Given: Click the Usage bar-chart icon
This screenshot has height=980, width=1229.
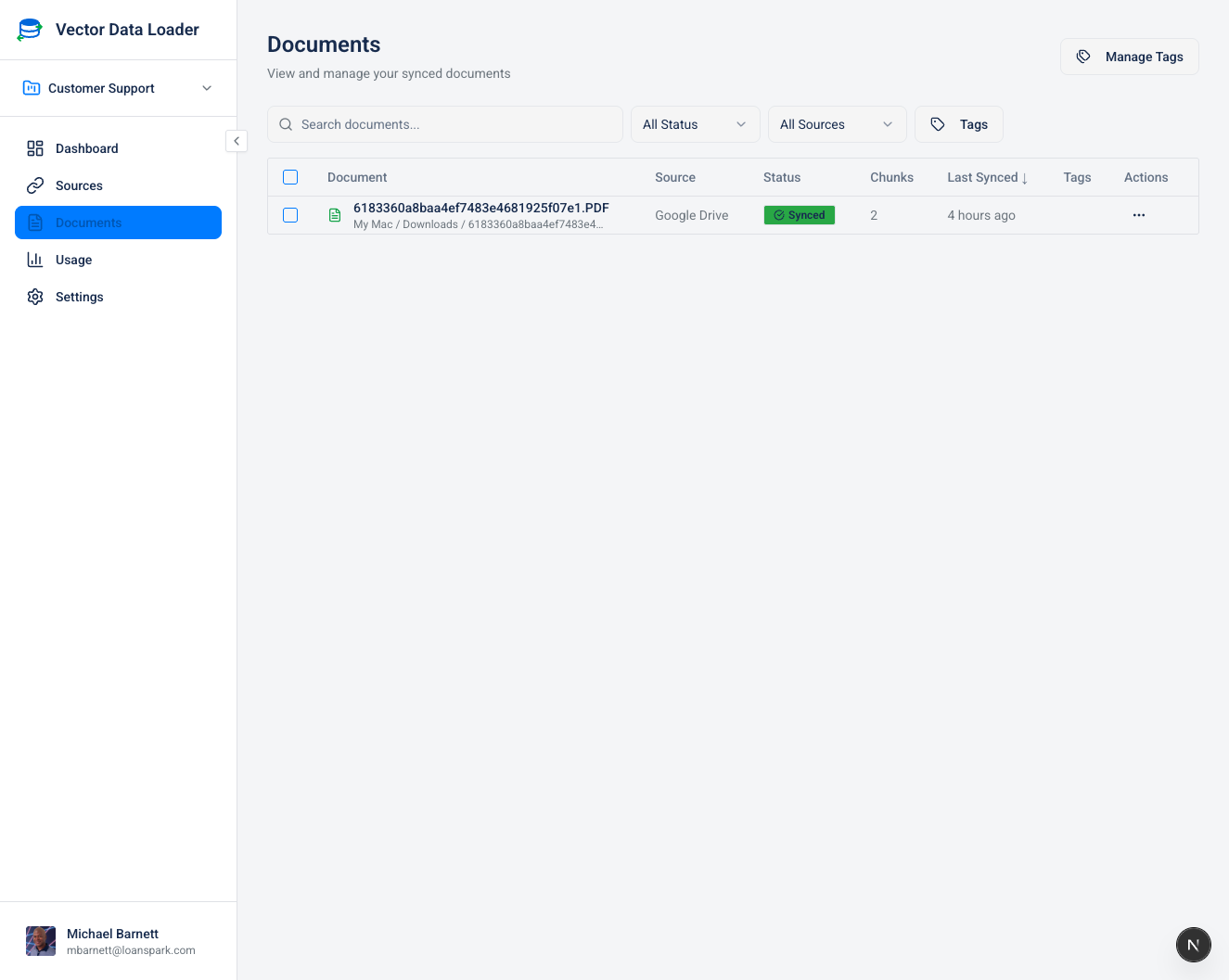Looking at the screenshot, I should coord(35,259).
